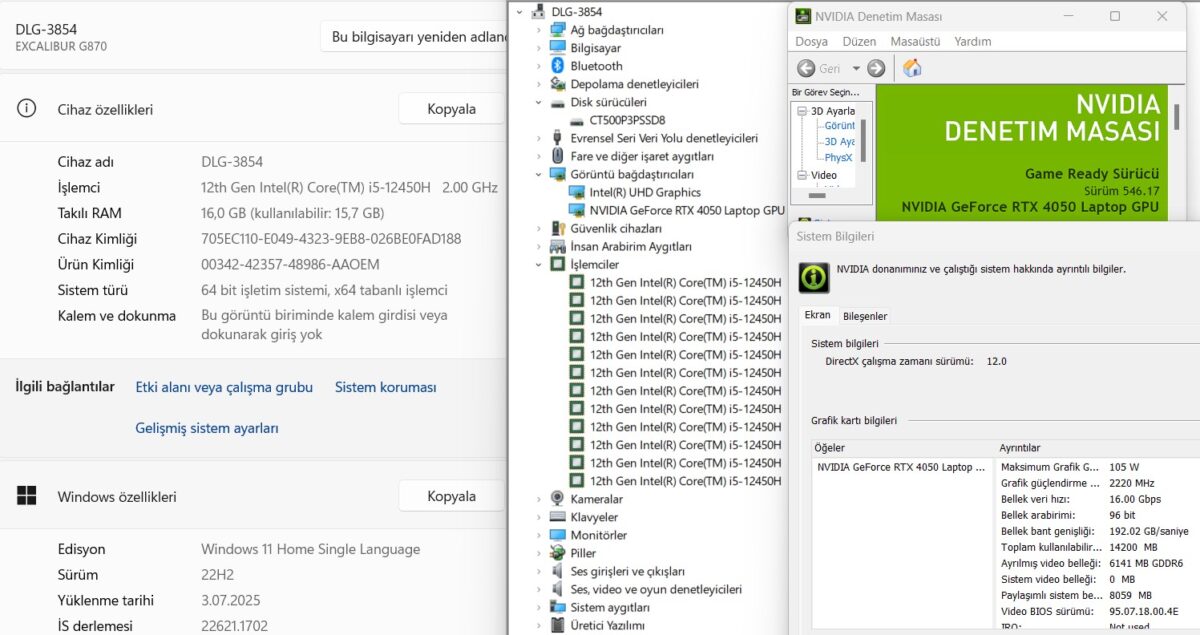Screen dimensions: 1200x635
Task: Select the Bluetooth icon in device tree
Action: point(558,66)
